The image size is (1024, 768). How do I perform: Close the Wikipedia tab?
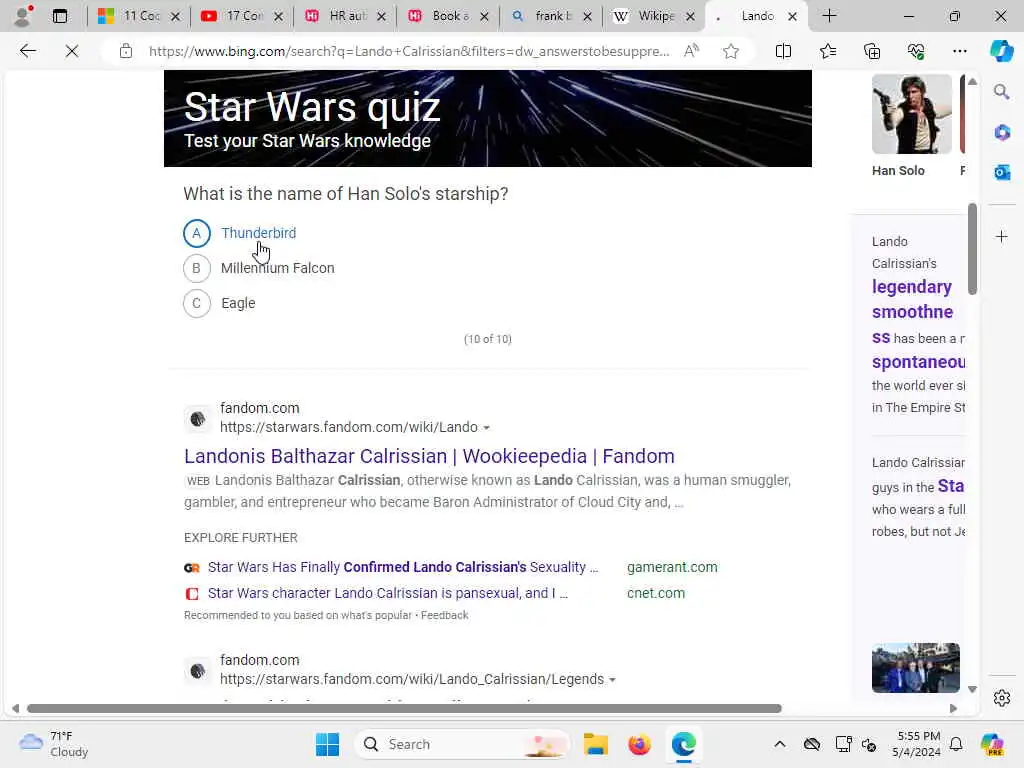(x=690, y=16)
